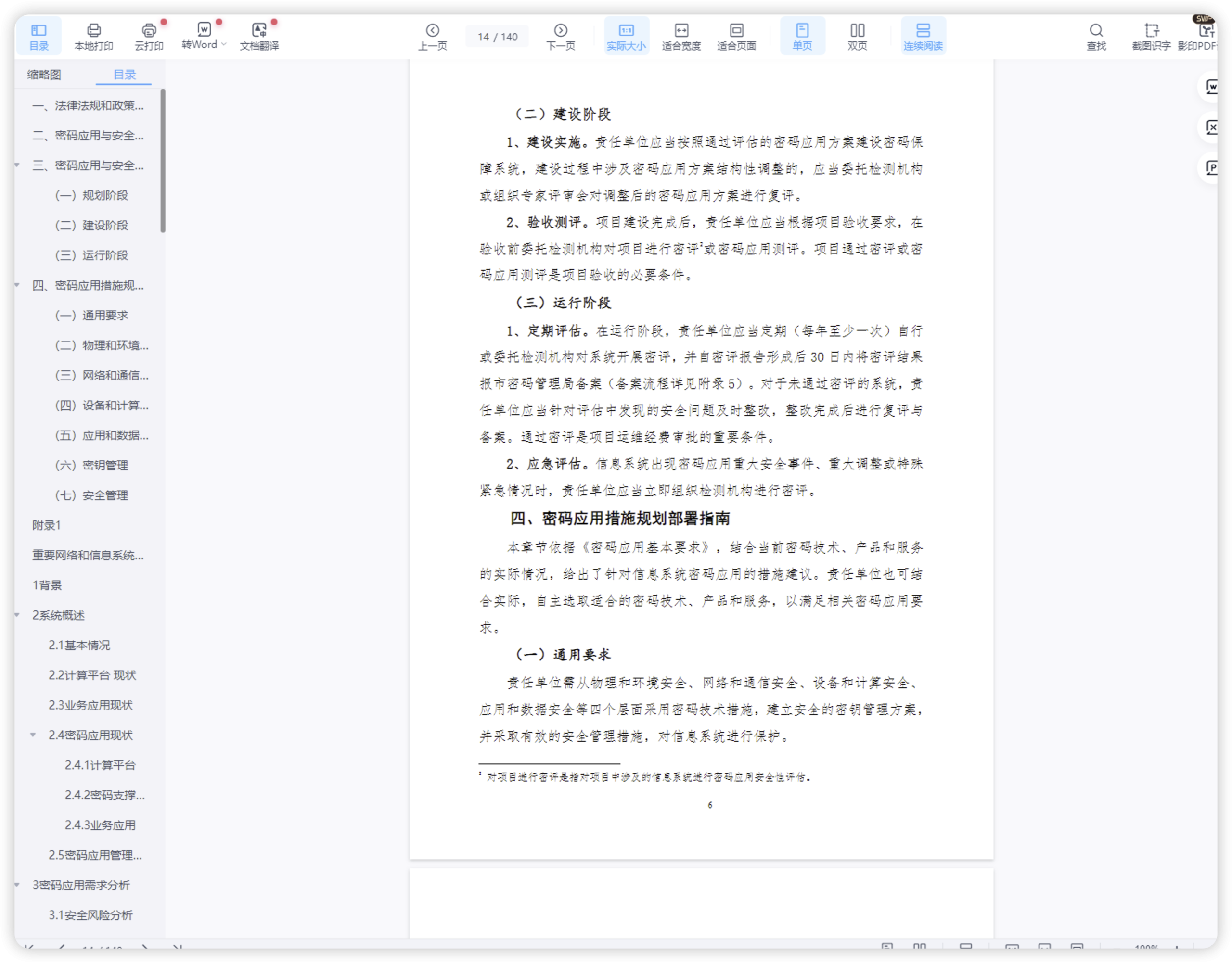Switch to the 缩略图 thumbnails tab

coord(43,74)
